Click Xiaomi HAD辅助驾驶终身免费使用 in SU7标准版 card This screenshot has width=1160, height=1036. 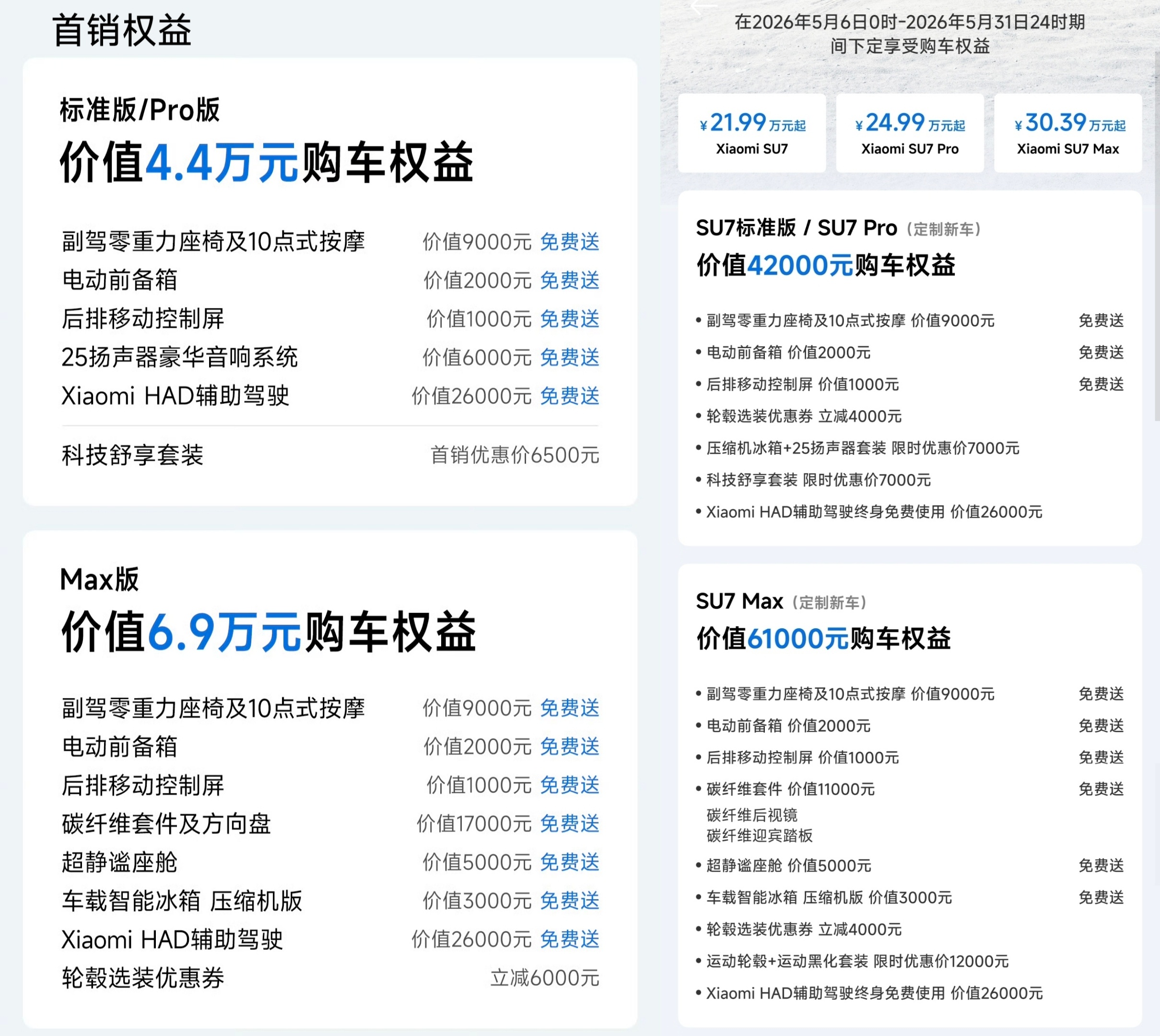pos(874,512)
